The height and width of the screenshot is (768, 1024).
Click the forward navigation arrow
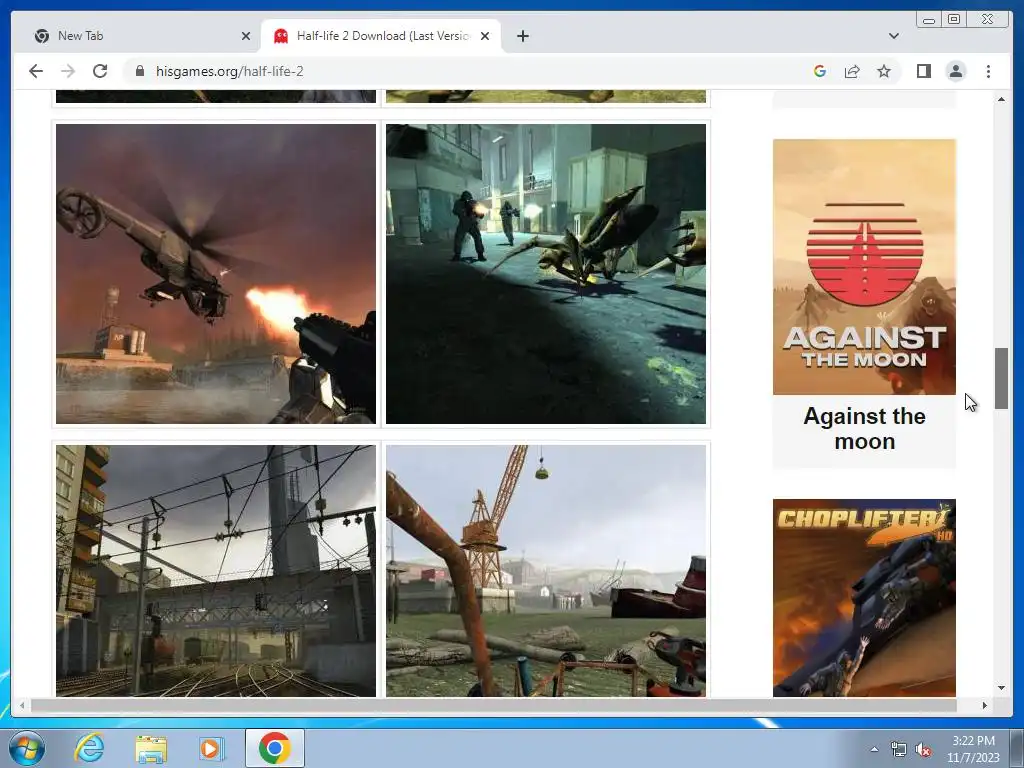(x=68, y=71)
